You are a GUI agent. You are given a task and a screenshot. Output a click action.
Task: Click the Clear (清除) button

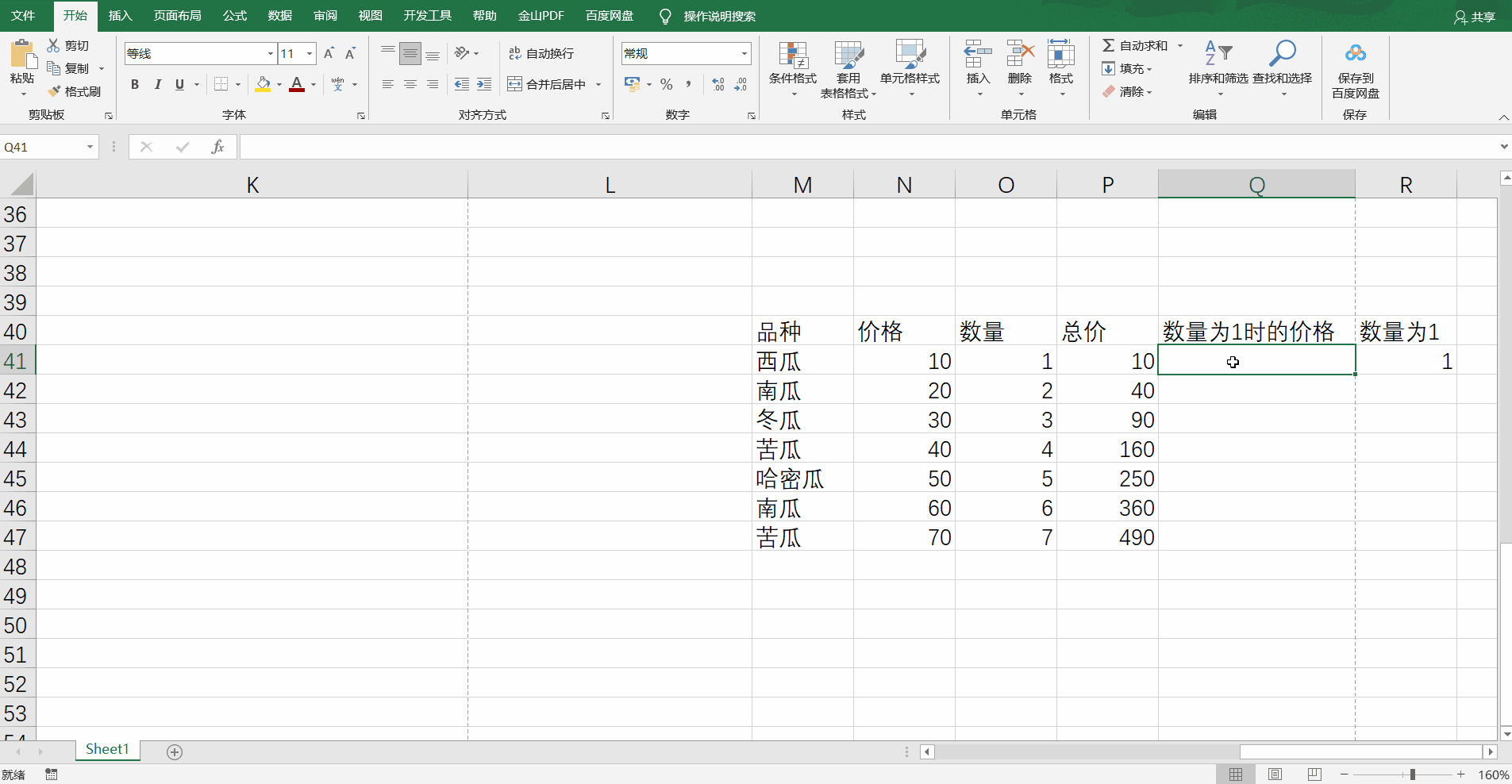click(x=1125, y=91)
